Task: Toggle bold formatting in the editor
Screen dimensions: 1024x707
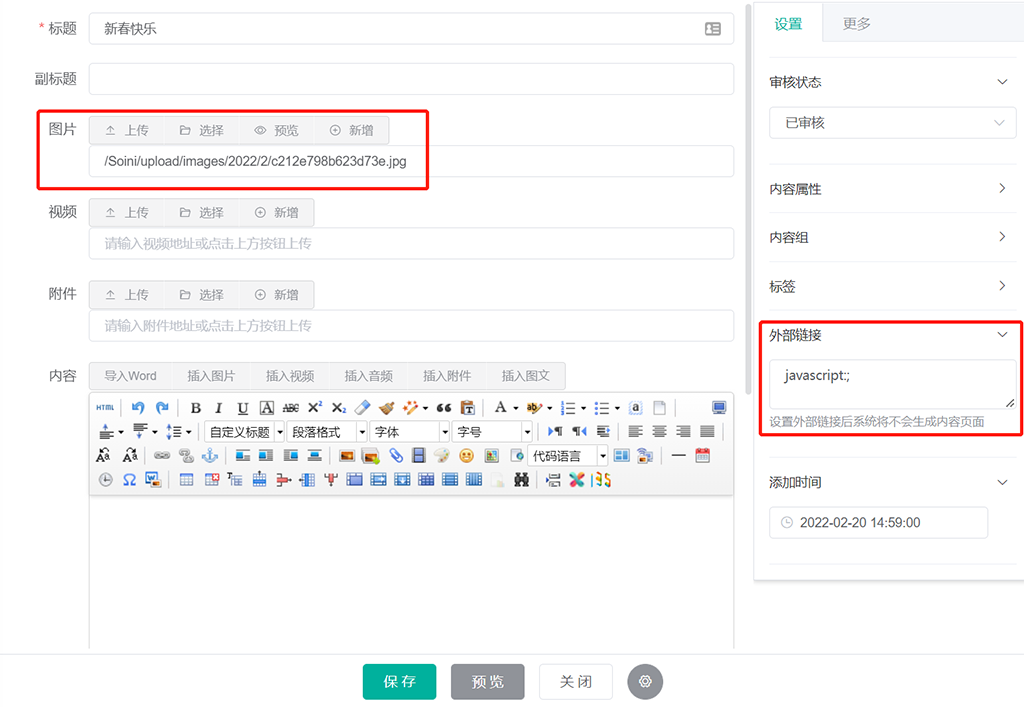Action: click(x=196, y=408)
